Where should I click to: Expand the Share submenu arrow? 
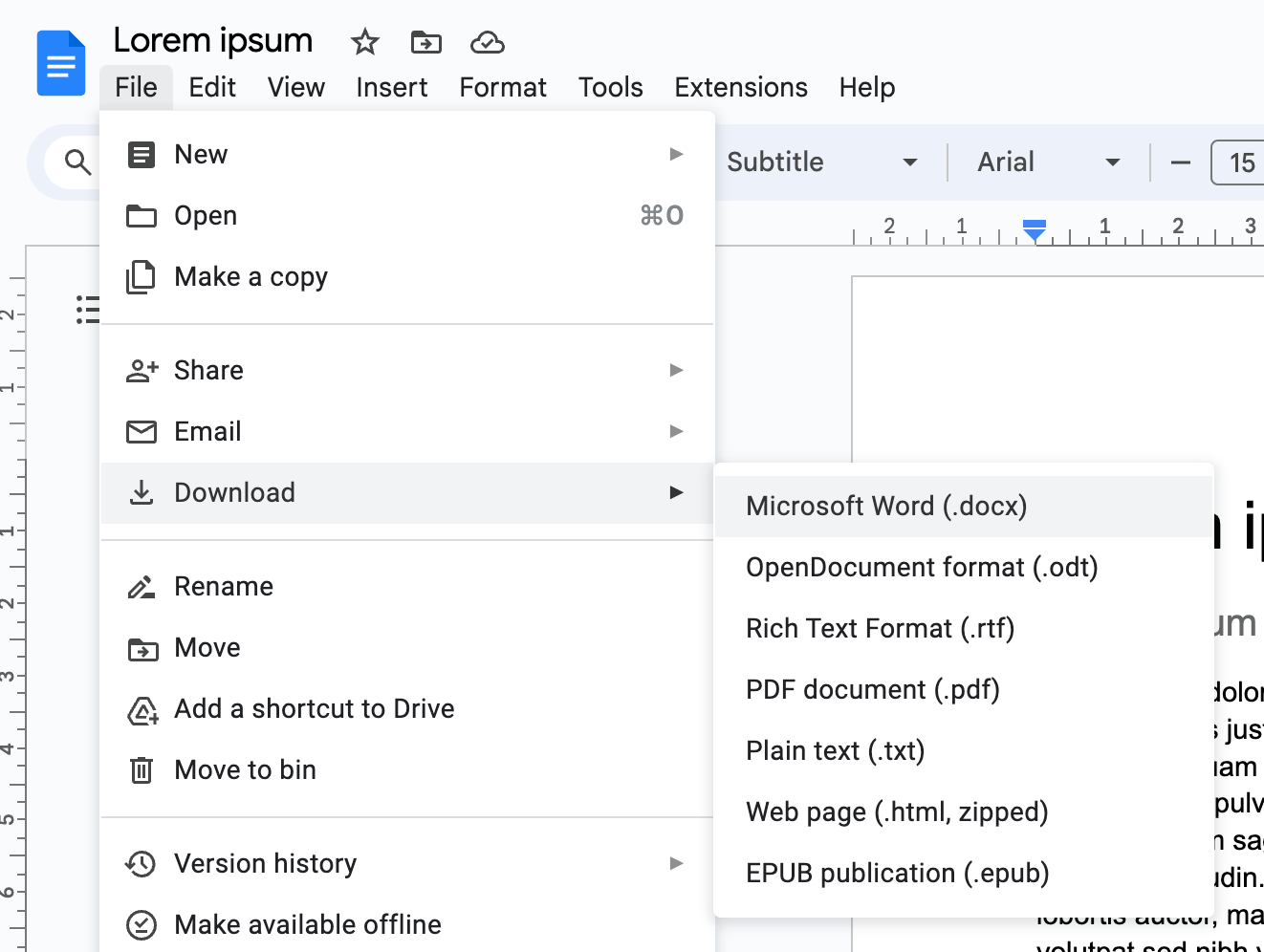click(x=677, y=370)
